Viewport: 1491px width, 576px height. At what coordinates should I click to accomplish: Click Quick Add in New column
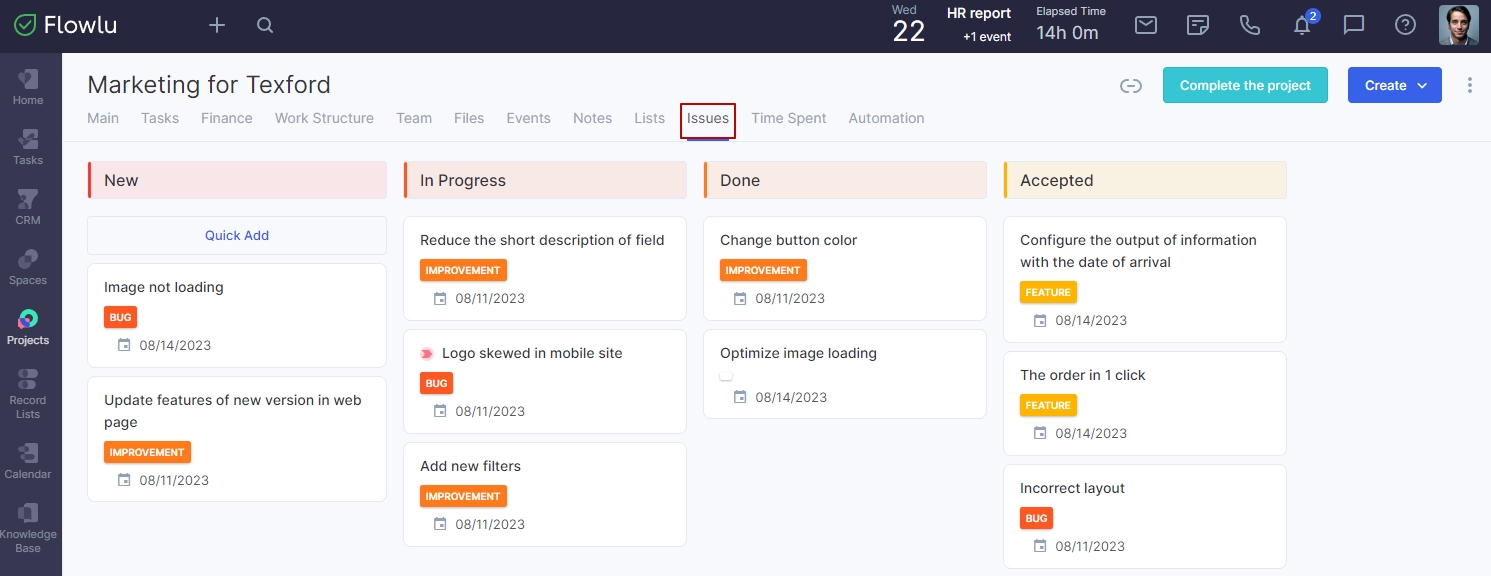pos(237,235)
